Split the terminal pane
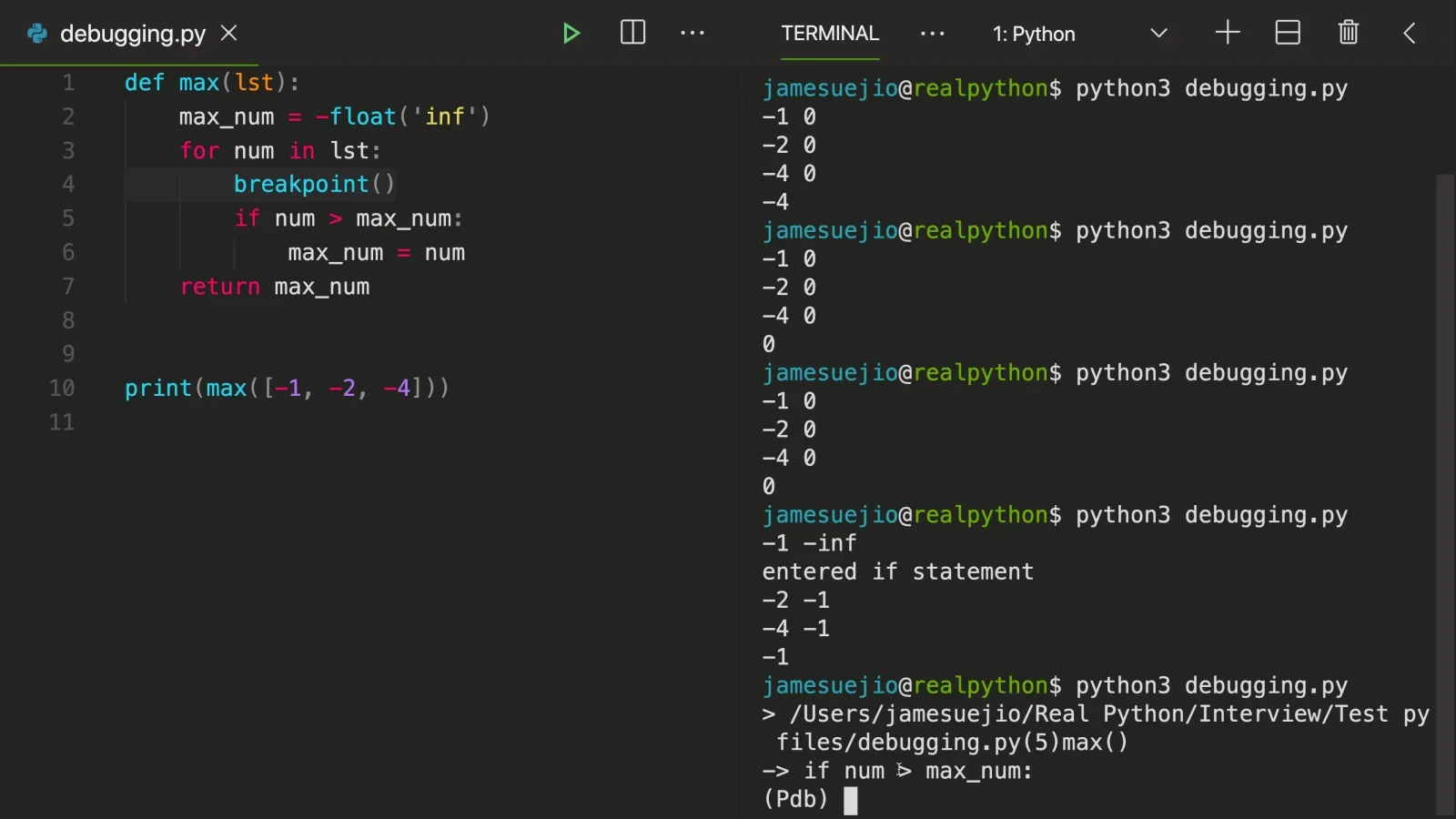Image resolution: width=1456 pixels, height=819 pixels. (x=1288, y=33)
